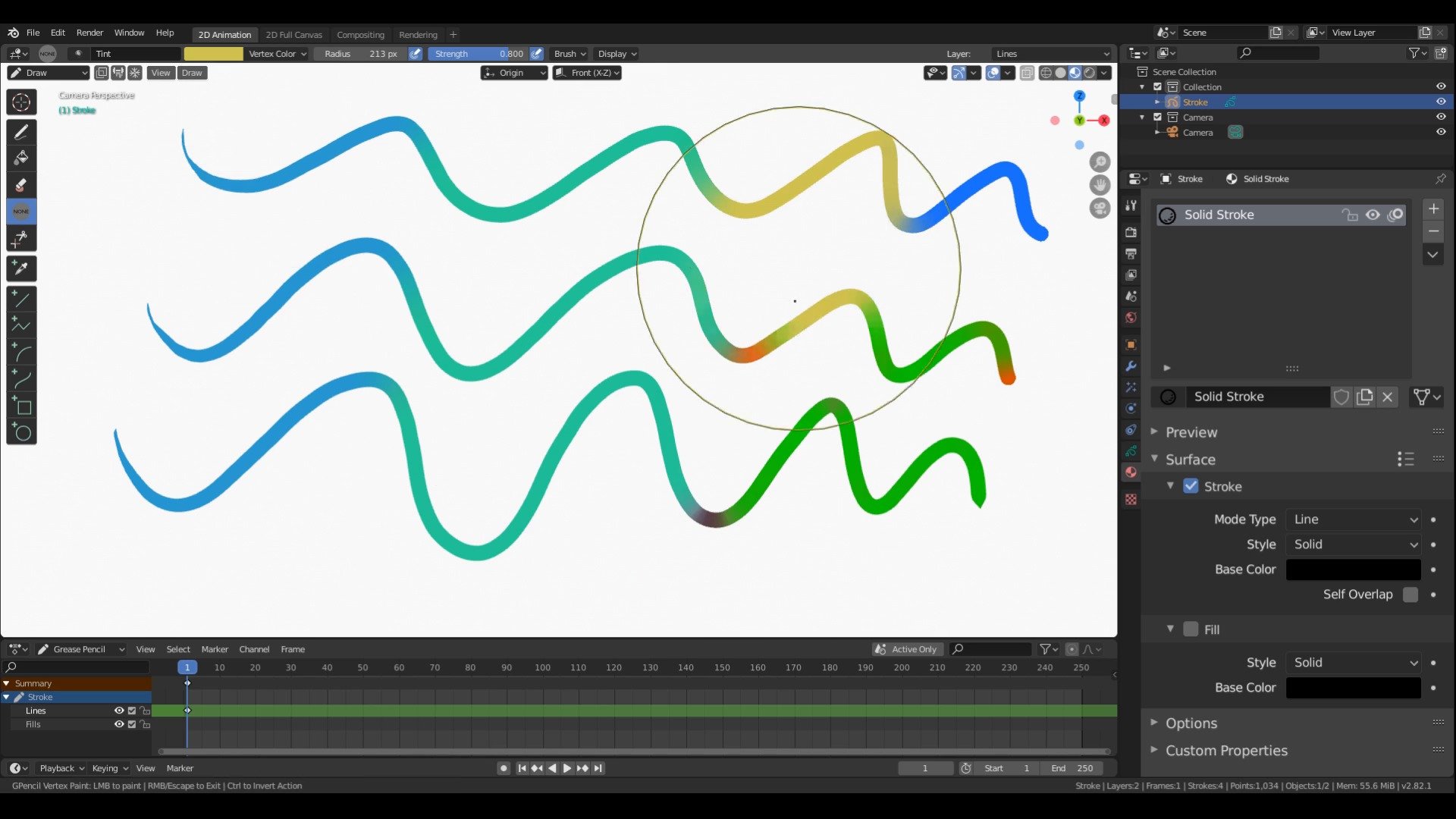This screenshot has width=1456, height=819.
Task: Click the Stroke Style Solid dropdown
Action: (x=1354, y=543)
